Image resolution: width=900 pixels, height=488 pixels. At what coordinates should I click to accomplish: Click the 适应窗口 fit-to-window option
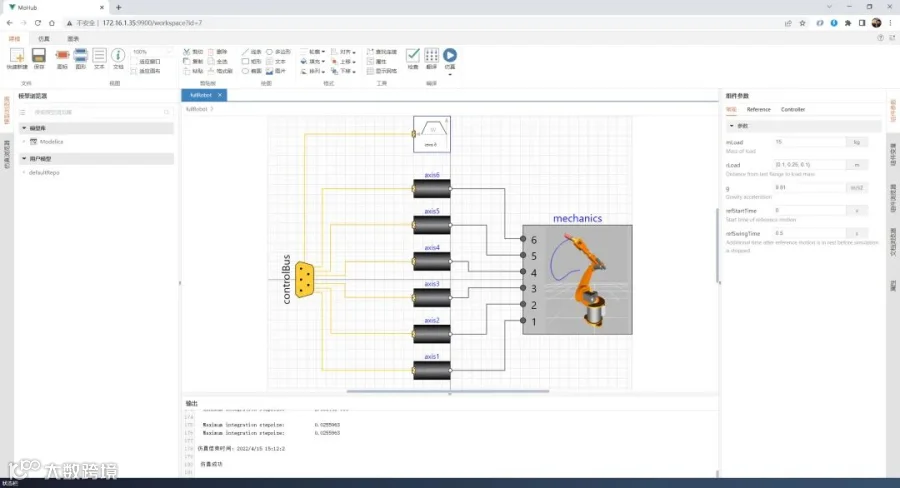pyautogui.click(x=146, y=61)
